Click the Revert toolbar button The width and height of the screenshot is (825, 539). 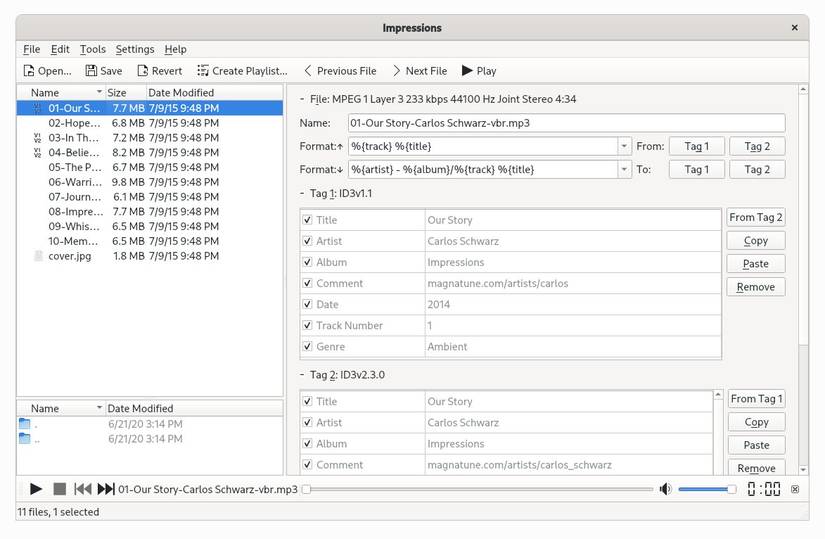coord(159,71)
